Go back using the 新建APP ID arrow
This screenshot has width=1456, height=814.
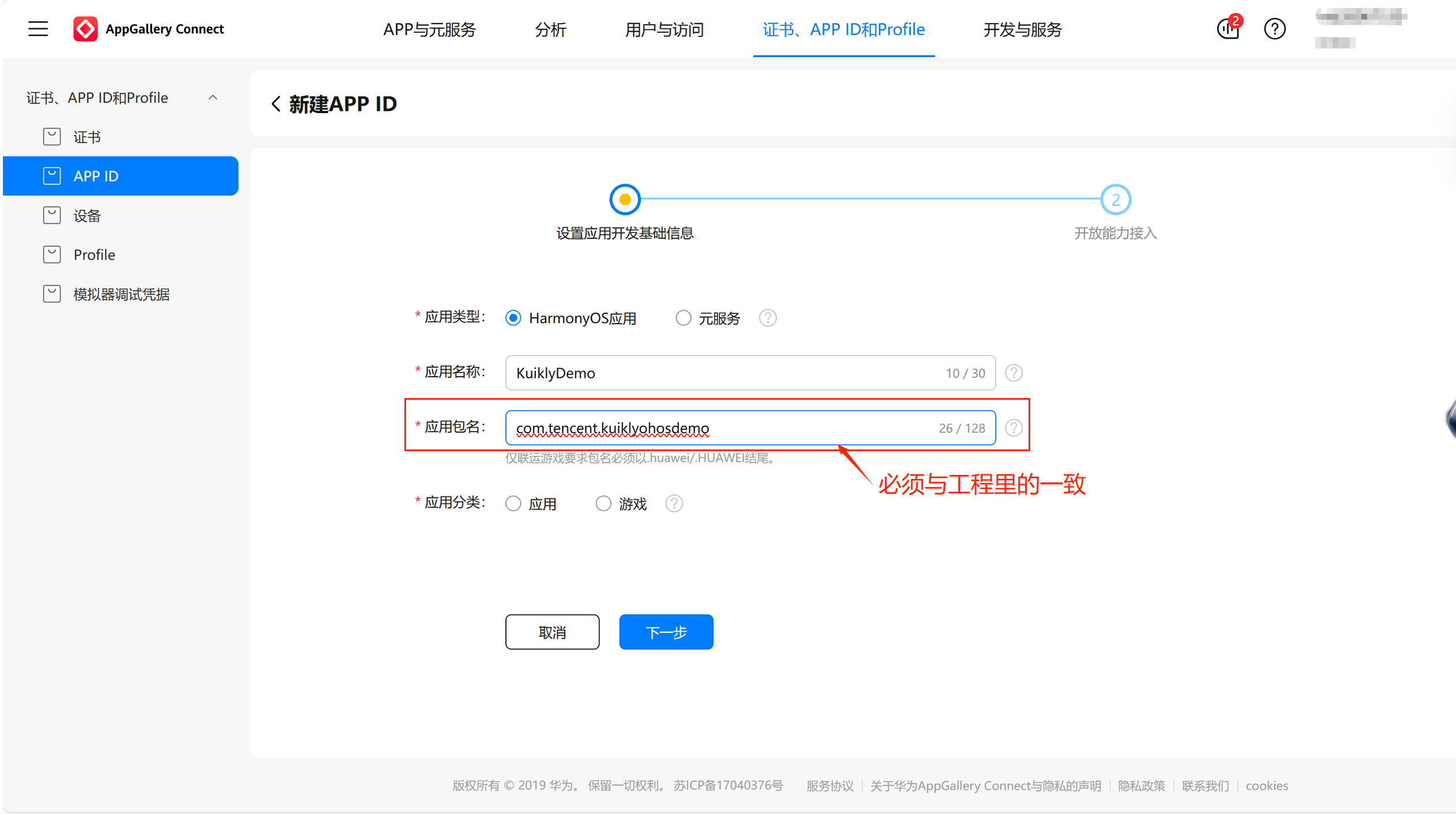click(276, 104)
